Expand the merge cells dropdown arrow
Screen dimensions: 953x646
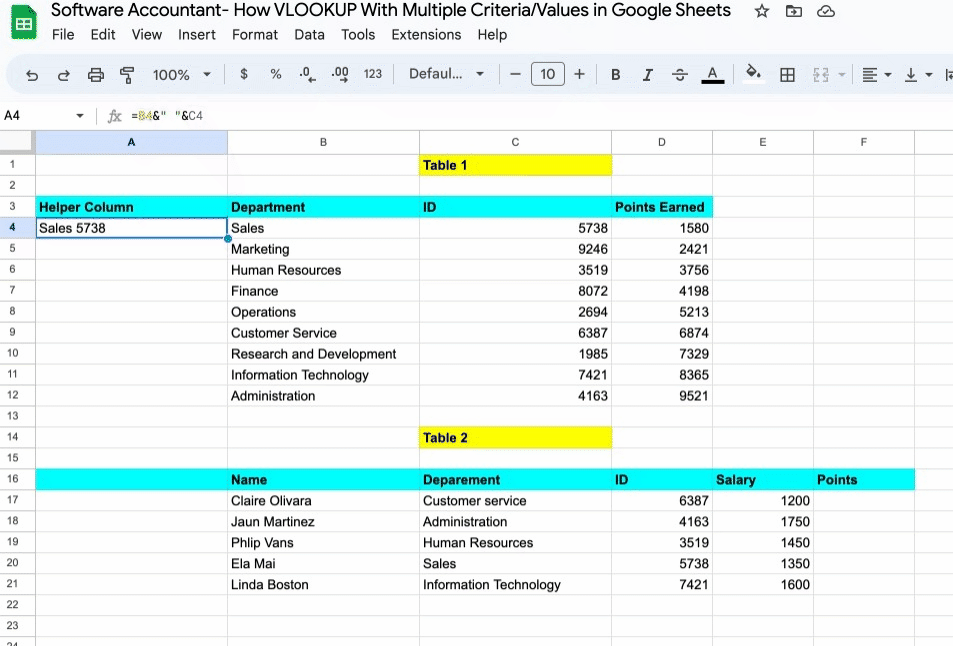click(842, 75)
